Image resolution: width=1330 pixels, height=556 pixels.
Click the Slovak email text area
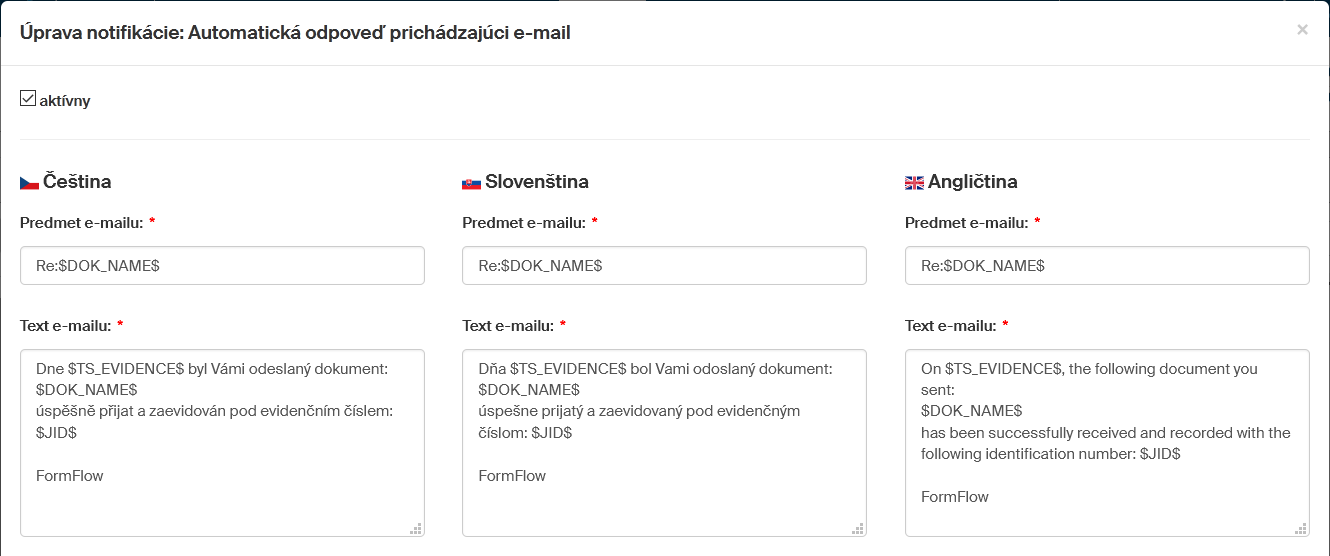664,442
